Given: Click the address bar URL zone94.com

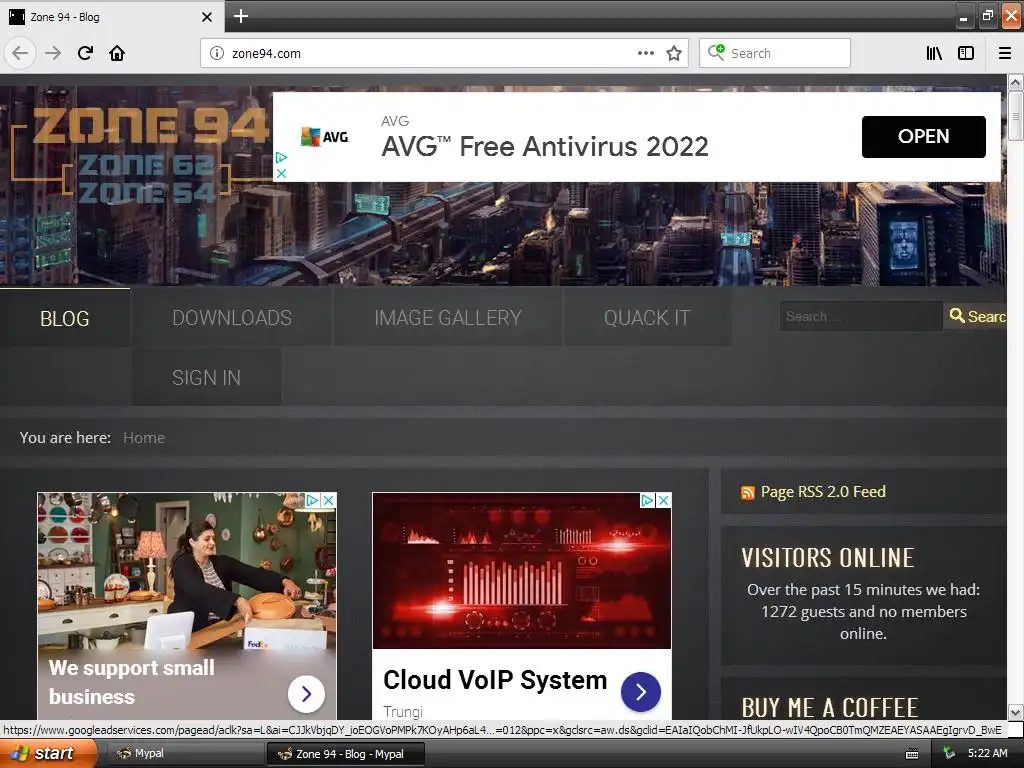Looking at the screenshot, I should coord(266,54).
